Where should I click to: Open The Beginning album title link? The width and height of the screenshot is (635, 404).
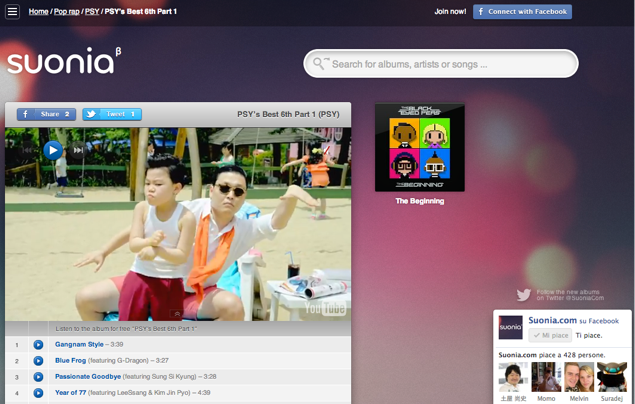[420, 201]
